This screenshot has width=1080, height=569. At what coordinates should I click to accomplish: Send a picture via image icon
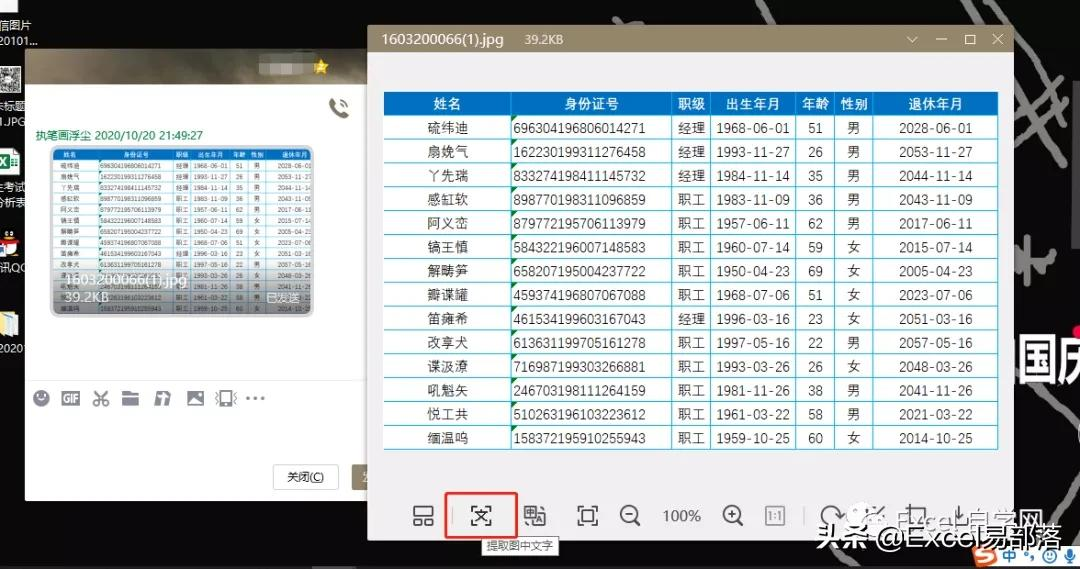tap(195, 398)
